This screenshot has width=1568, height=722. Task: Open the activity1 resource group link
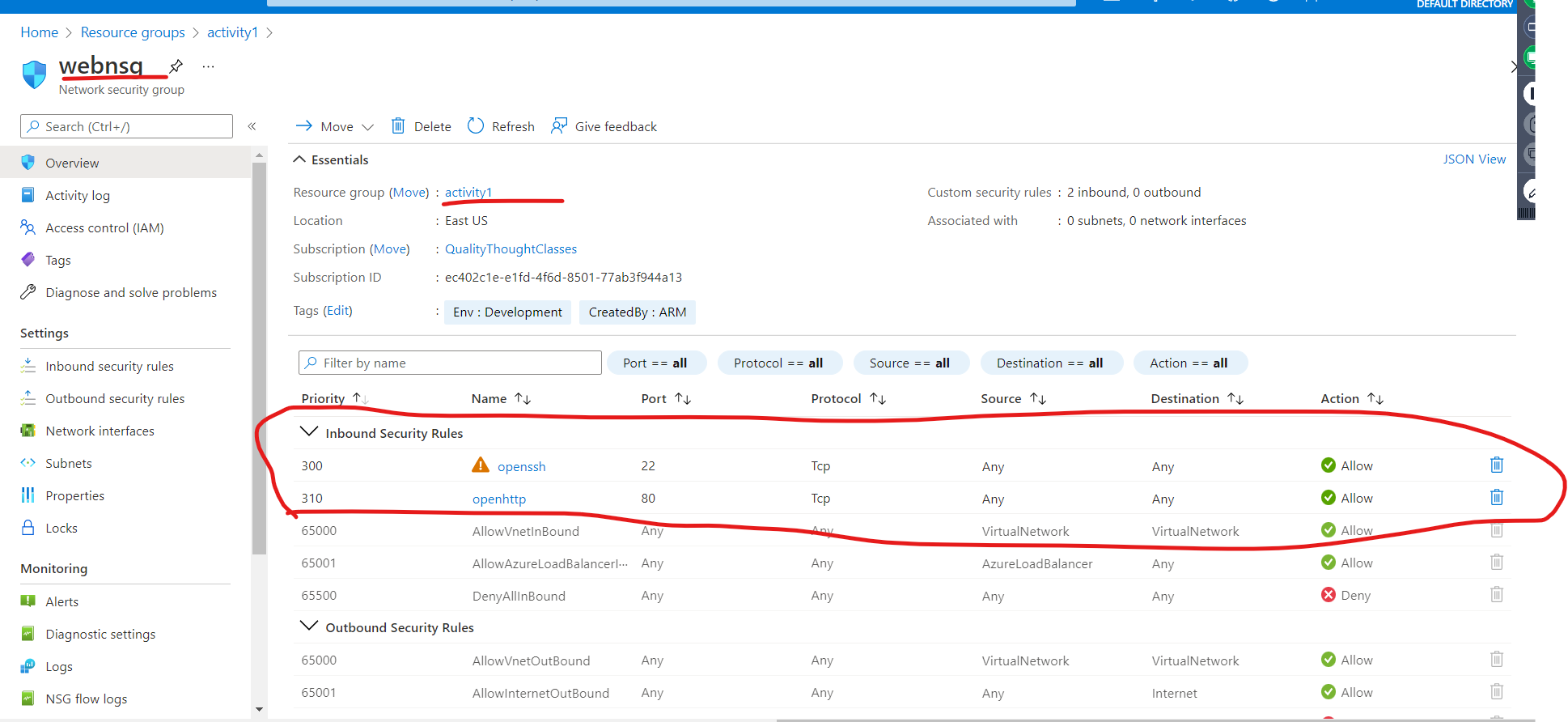point(468,192)
